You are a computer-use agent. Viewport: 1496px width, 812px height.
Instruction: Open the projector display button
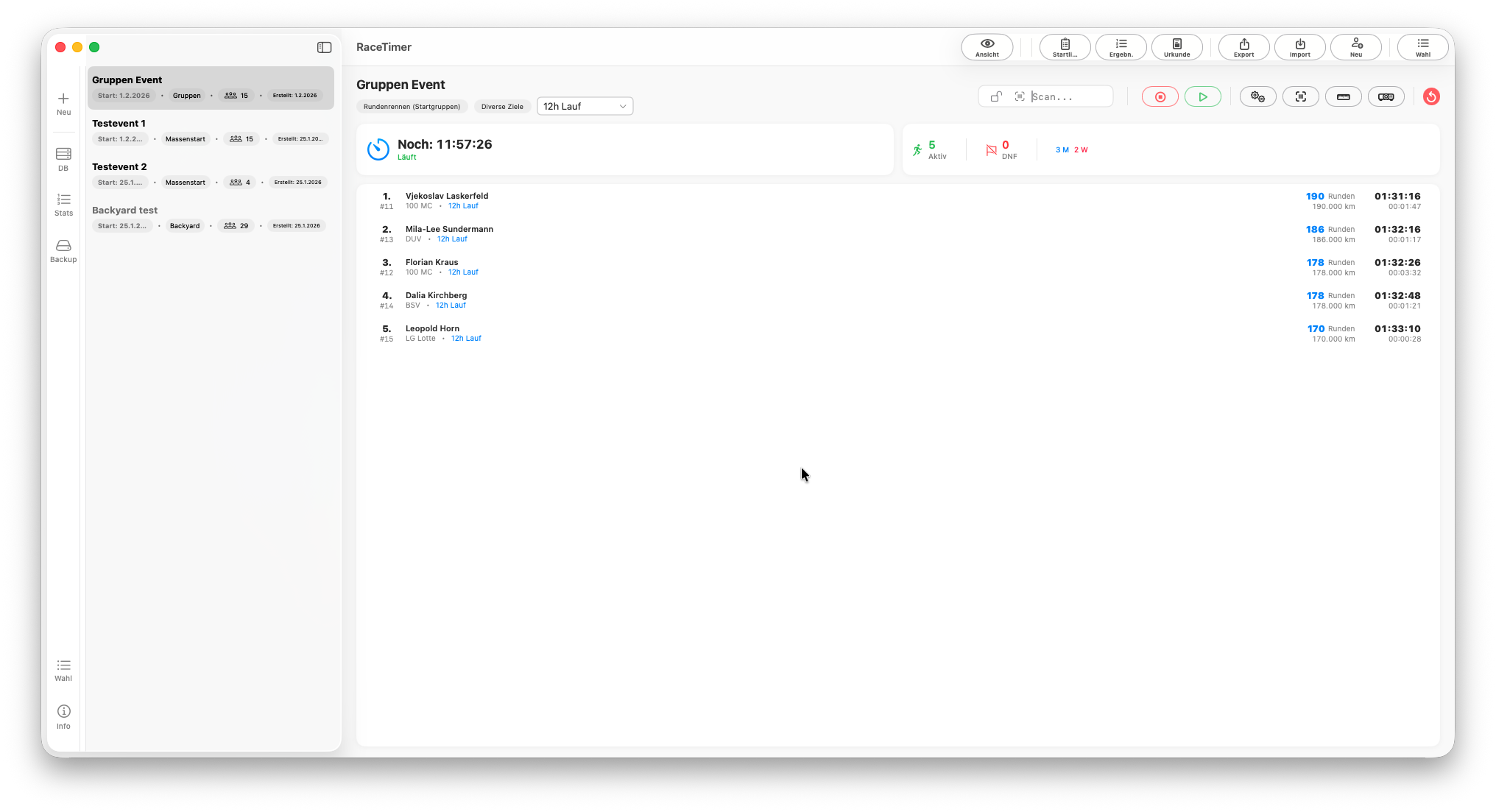click(x=1386, y=96)
